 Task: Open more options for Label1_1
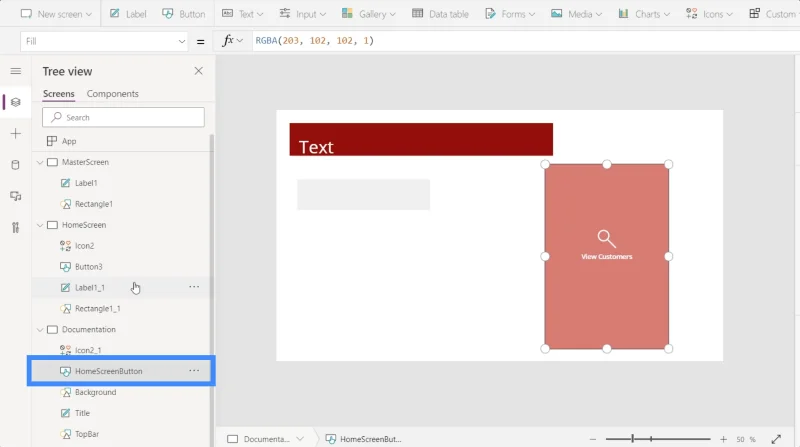click(x=194, y=287)
